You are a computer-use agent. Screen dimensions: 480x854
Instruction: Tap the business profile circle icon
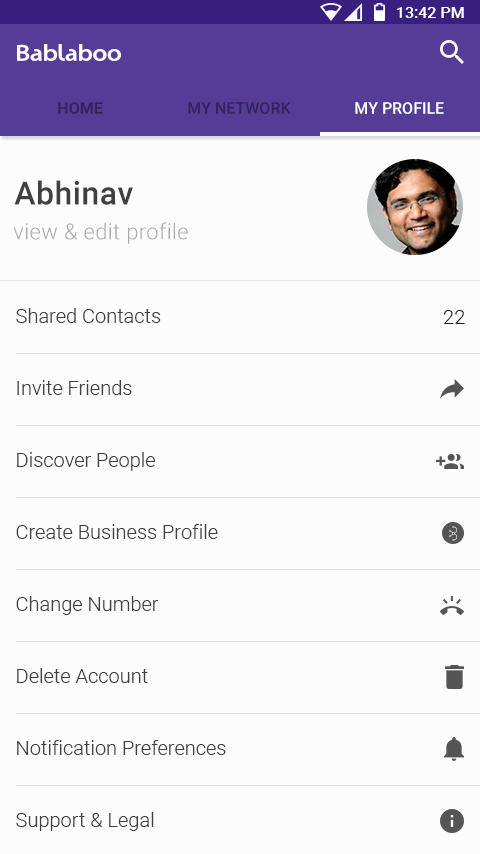coord(453,533)
